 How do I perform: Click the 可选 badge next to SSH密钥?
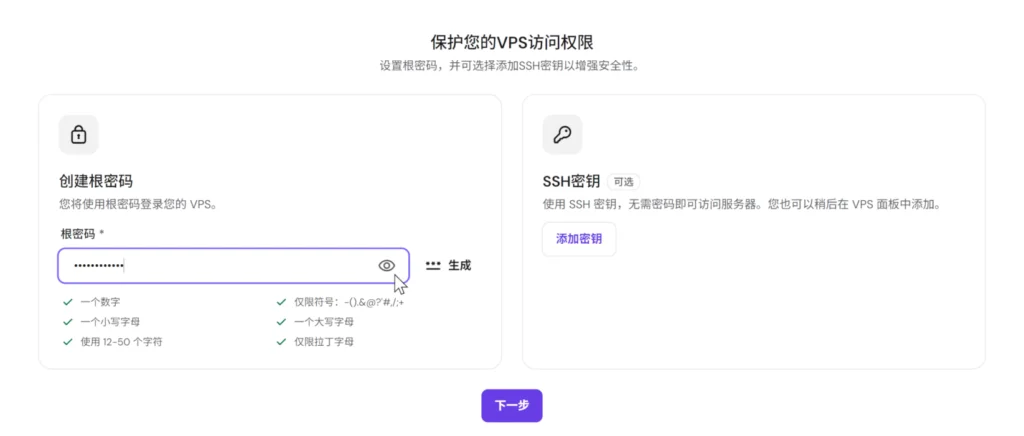click(624, 181)
